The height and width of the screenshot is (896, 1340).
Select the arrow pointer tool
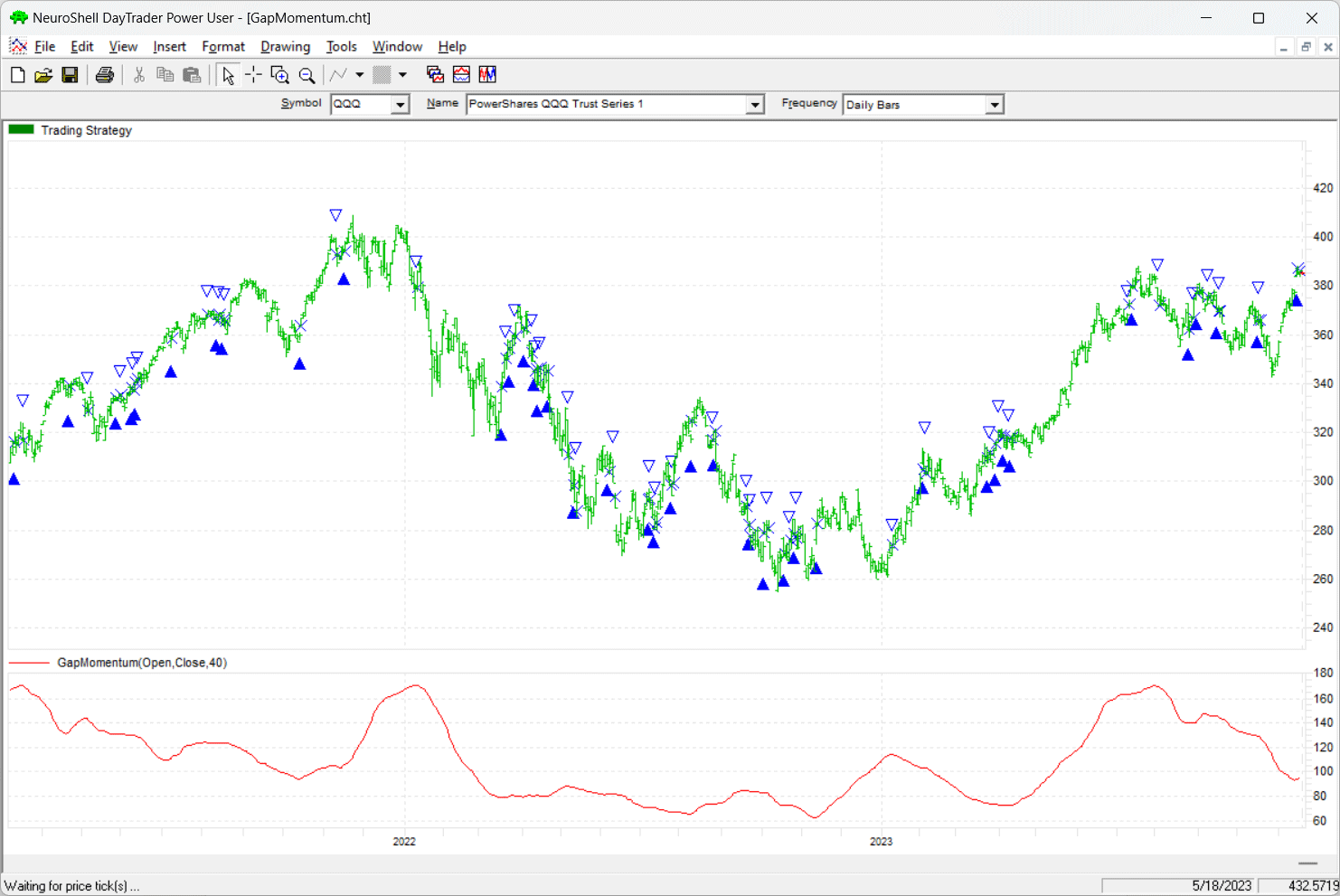(x=228, y=75)
